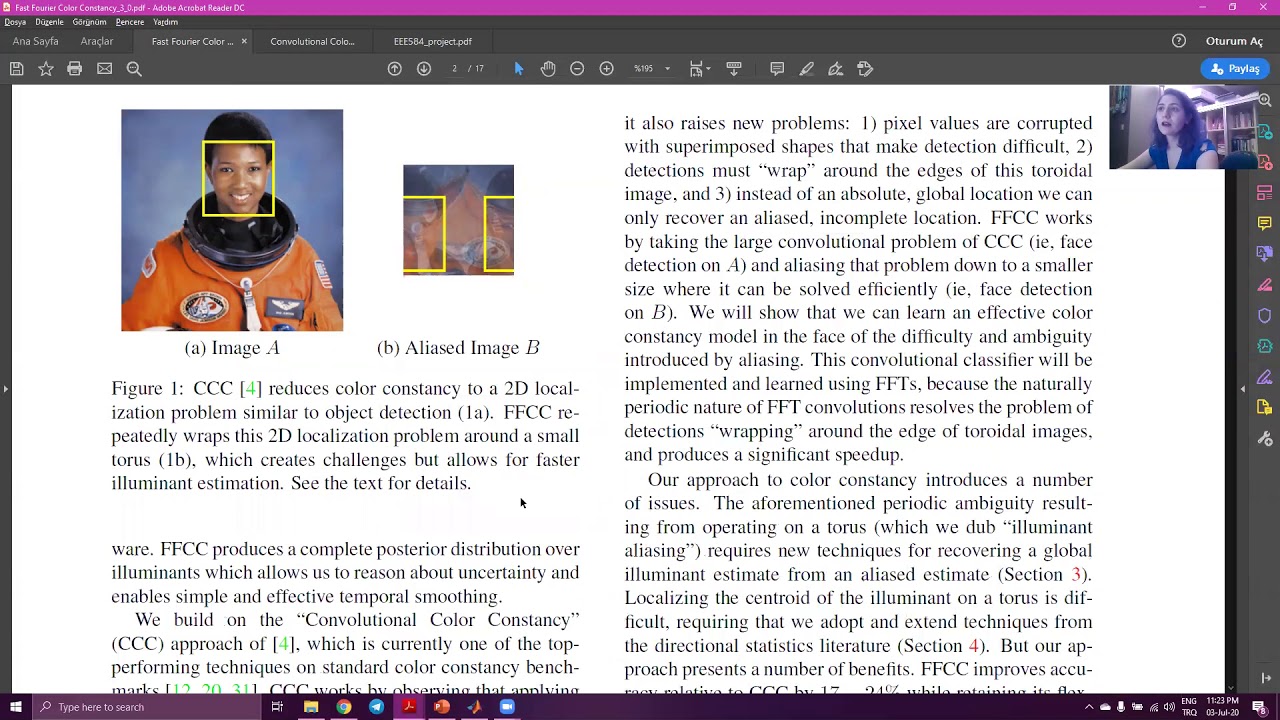The width and height of the screenshot is (1280, 720).
Task: Open More Tools wrench in right panel
Action: pyautogui.click(x=1265, y=438)
